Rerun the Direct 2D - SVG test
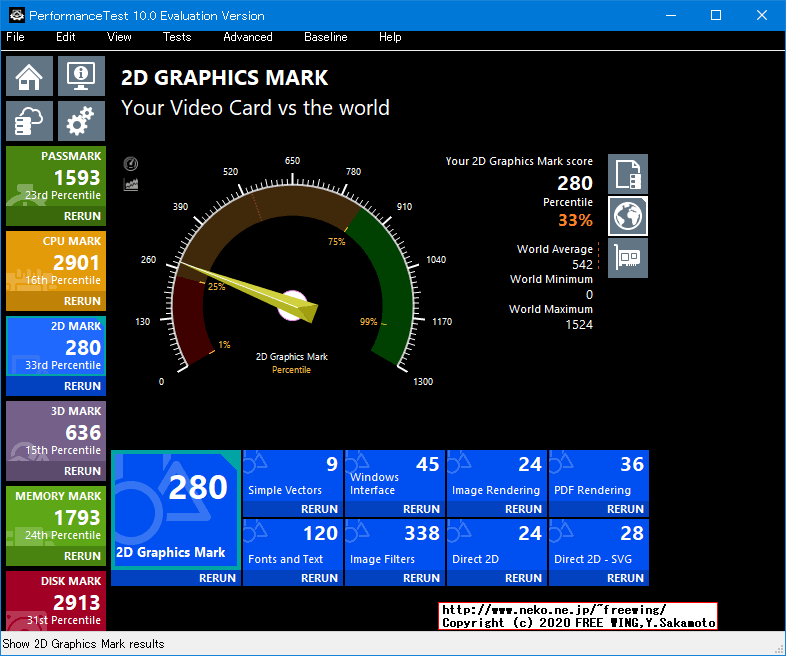 (625, 578)
